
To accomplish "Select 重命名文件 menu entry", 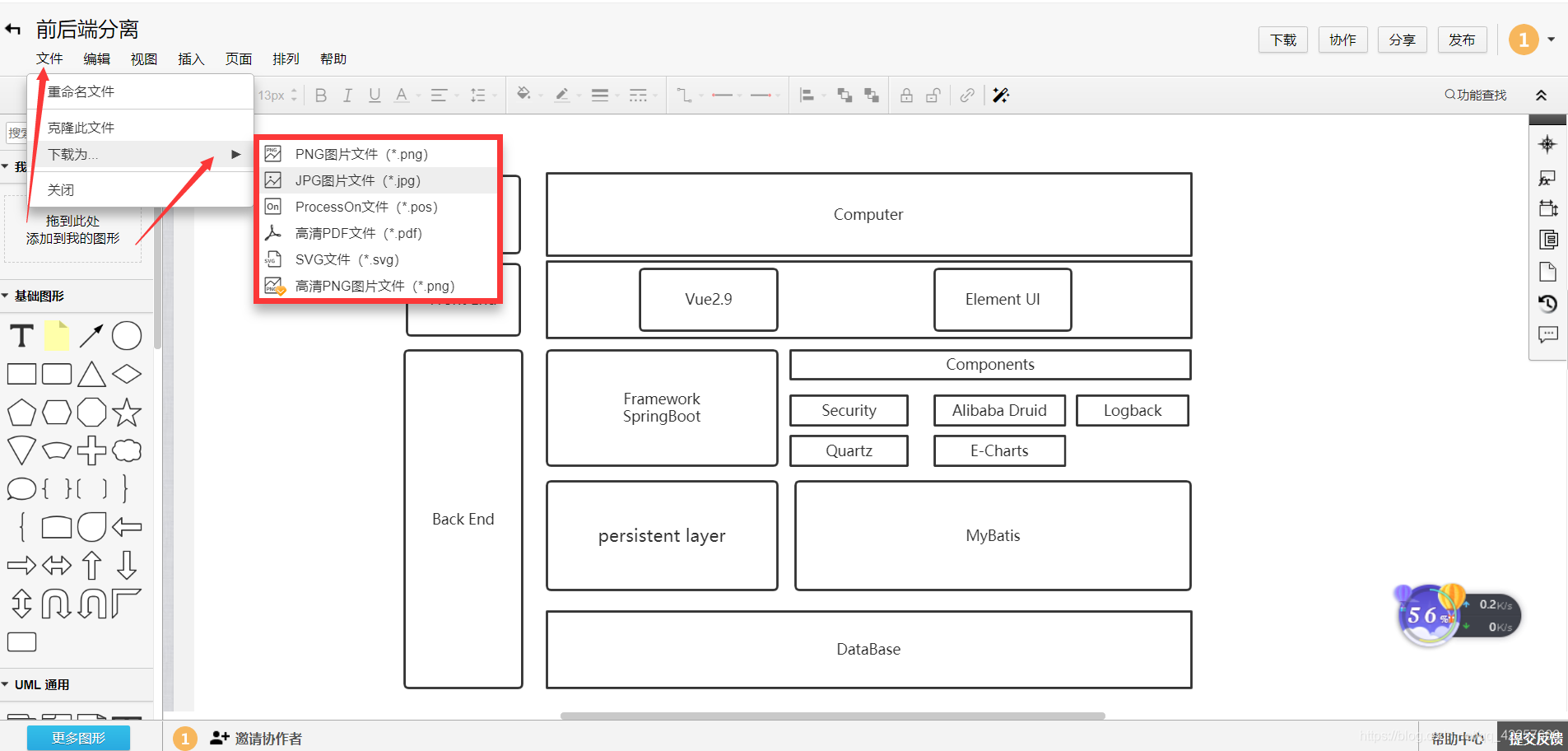I will tap(141, 91).
